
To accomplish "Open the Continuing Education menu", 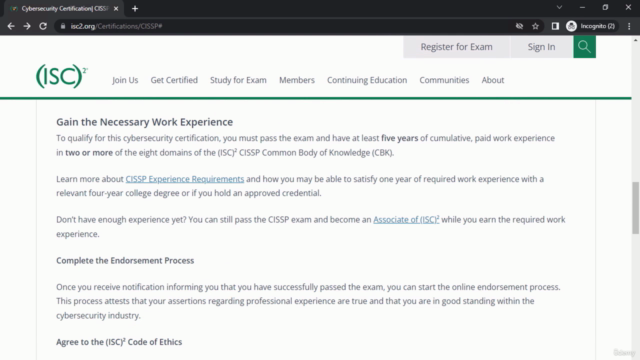I will click(x=367, y=80).
